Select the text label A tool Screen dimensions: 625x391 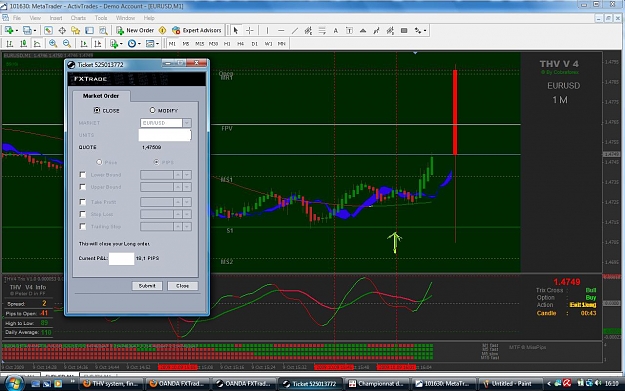(x=336, y=30)
